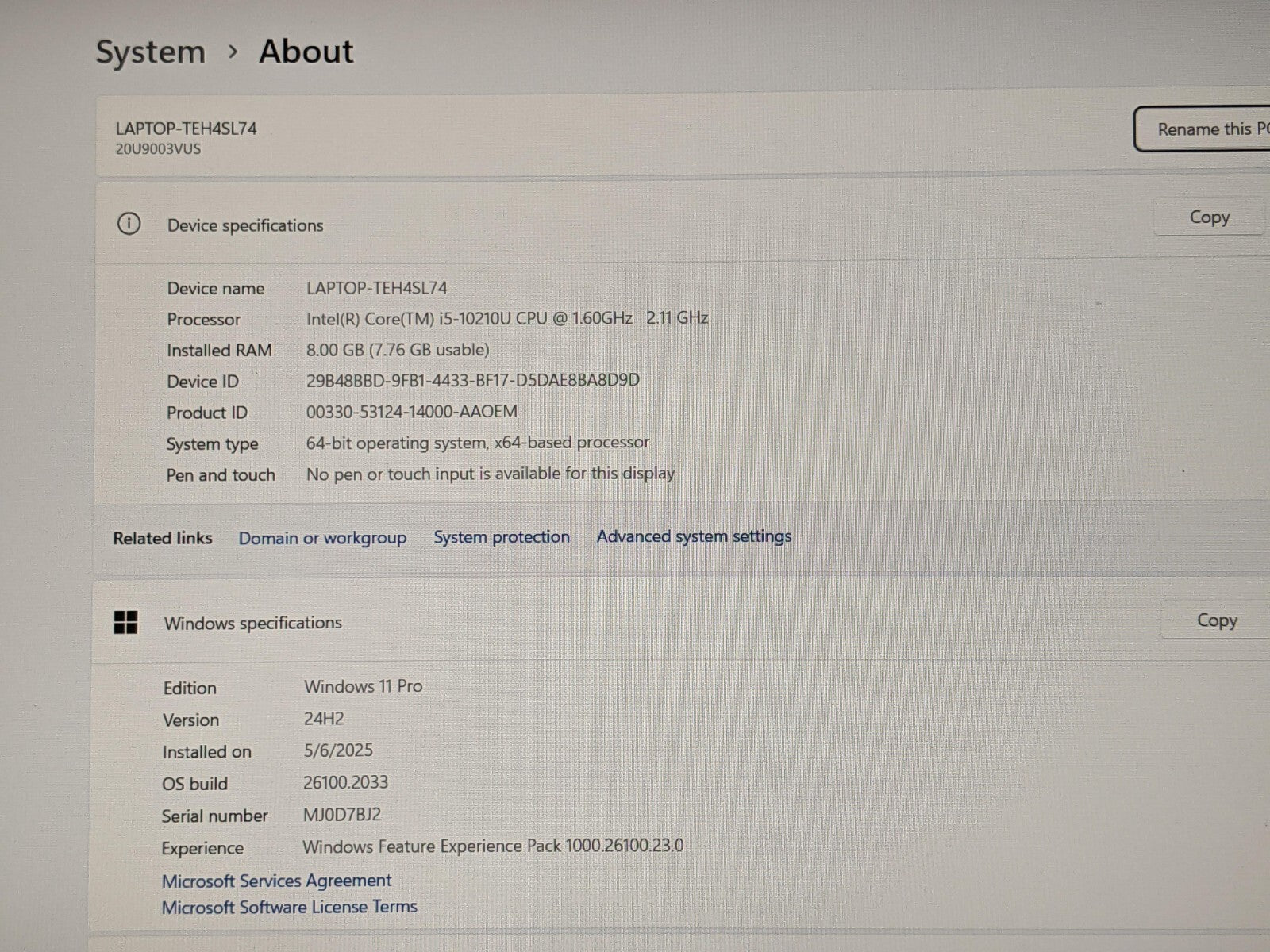Click the Windows logo icon

(x=125, y=623)
